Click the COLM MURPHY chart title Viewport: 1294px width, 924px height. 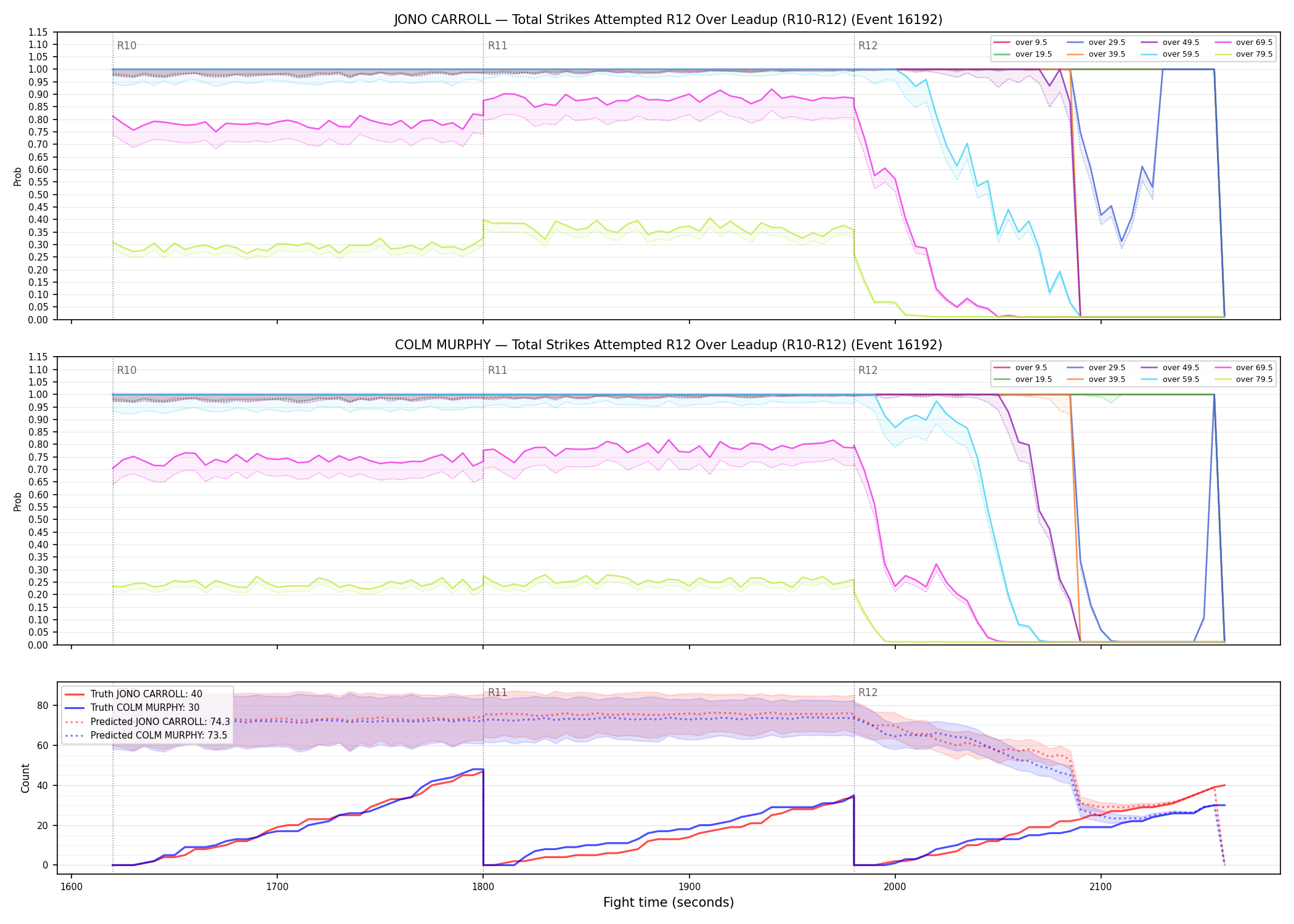(x=668, y=345)
